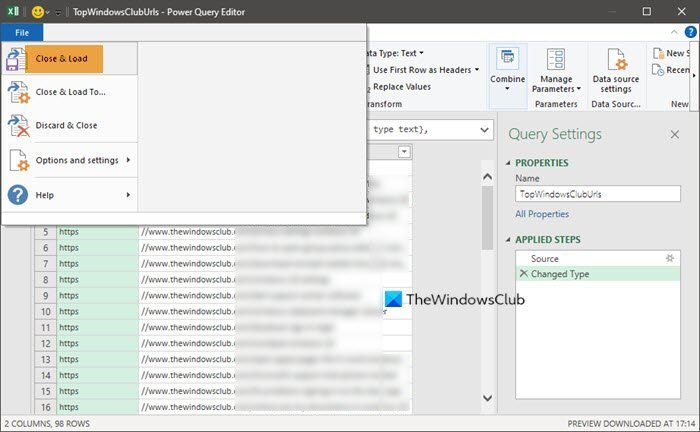Click 2 COLUMNS, 98 ROWS status text

[47, 424]
